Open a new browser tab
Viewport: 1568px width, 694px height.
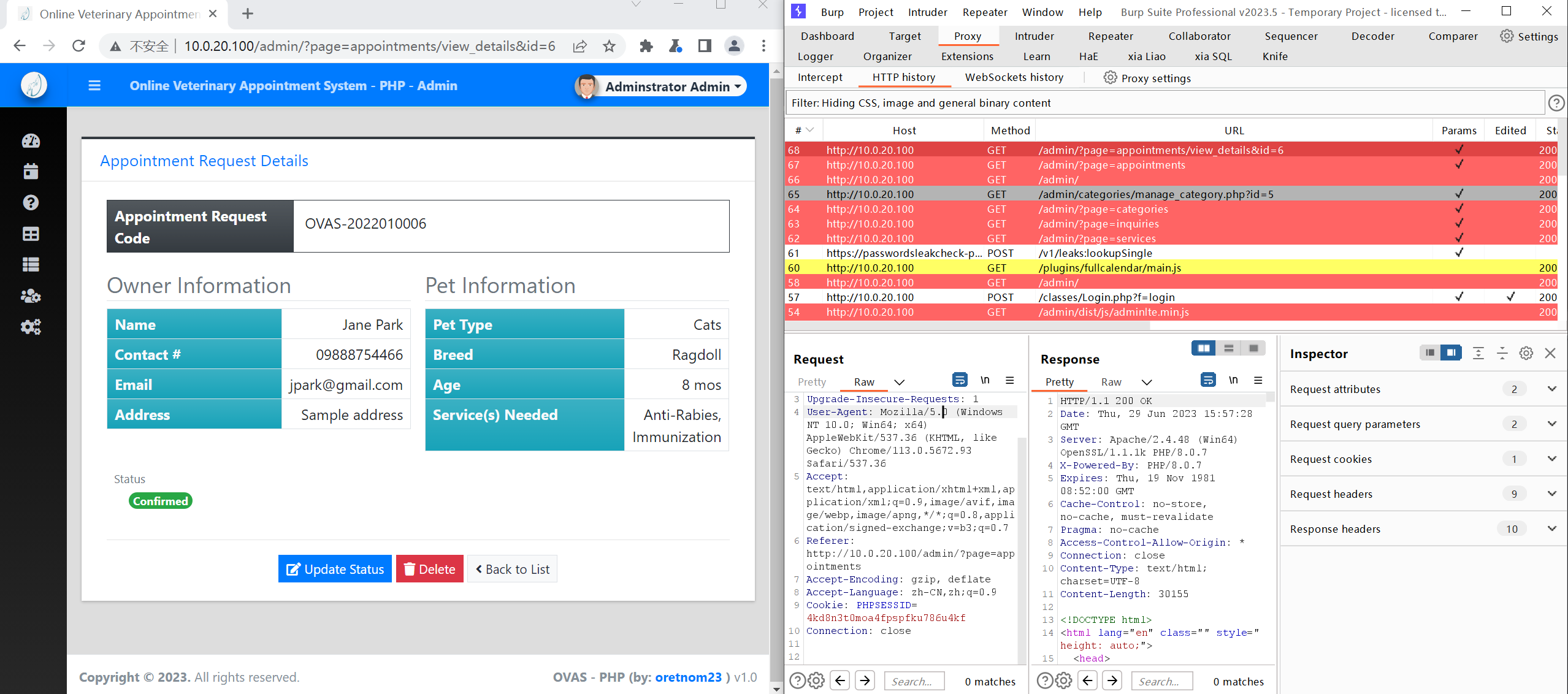tap(248, 13)
